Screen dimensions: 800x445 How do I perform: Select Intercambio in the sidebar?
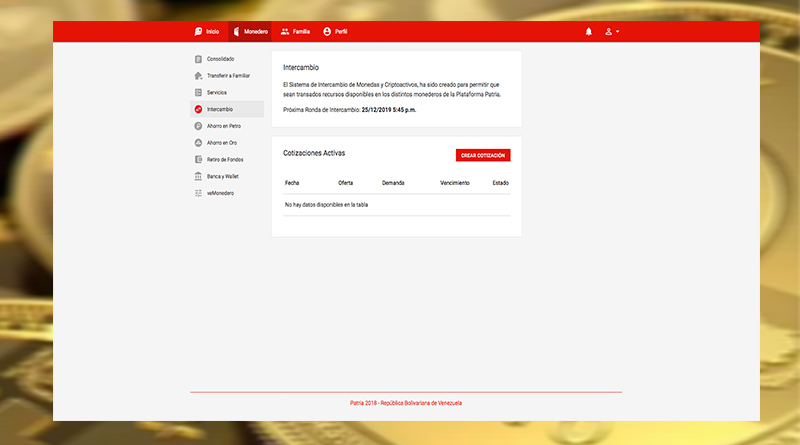click(227, 109)
